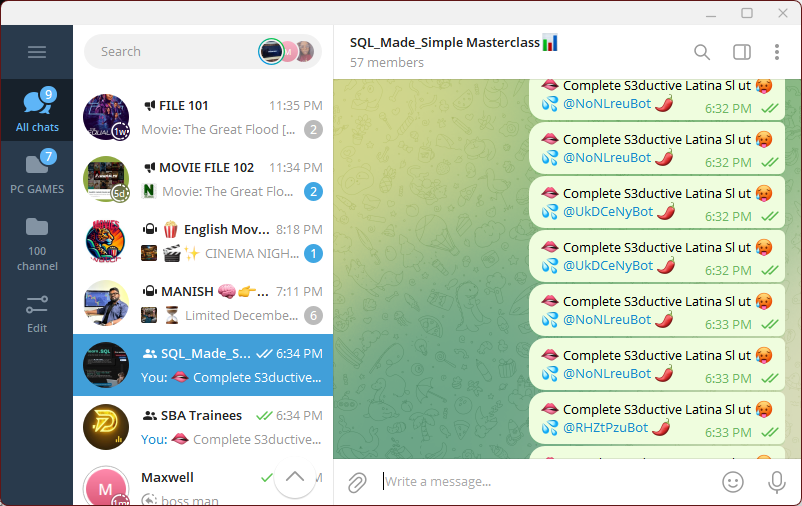Click N logo in MOVIE FILE 102 preview
The height and width of the screenshot is (506, 802).
point(148,191)
